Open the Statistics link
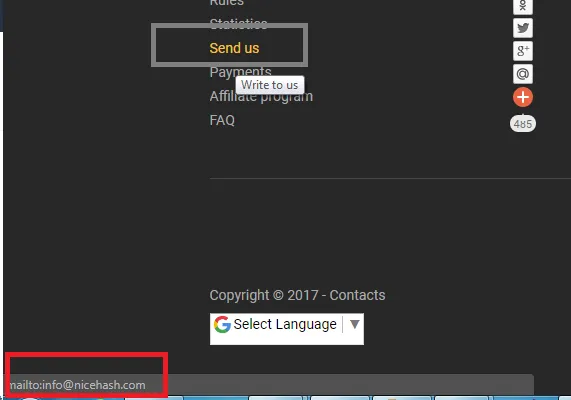Screen dimensions: 571x400 (238, 23)
